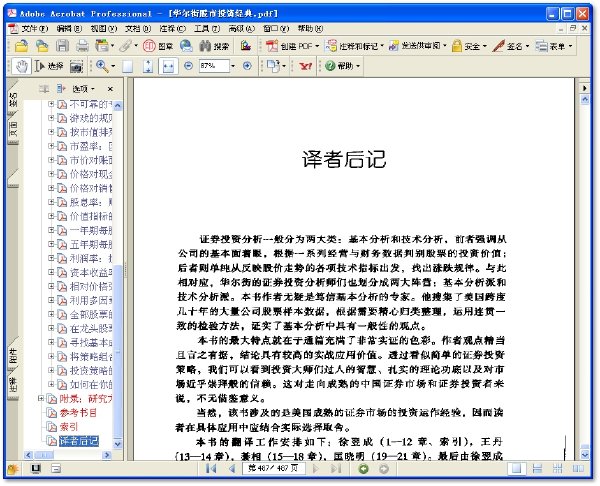Toggle the full screen view icon in status bar
The width and height of the screenshot is (600, 486).
pos(36,469)
